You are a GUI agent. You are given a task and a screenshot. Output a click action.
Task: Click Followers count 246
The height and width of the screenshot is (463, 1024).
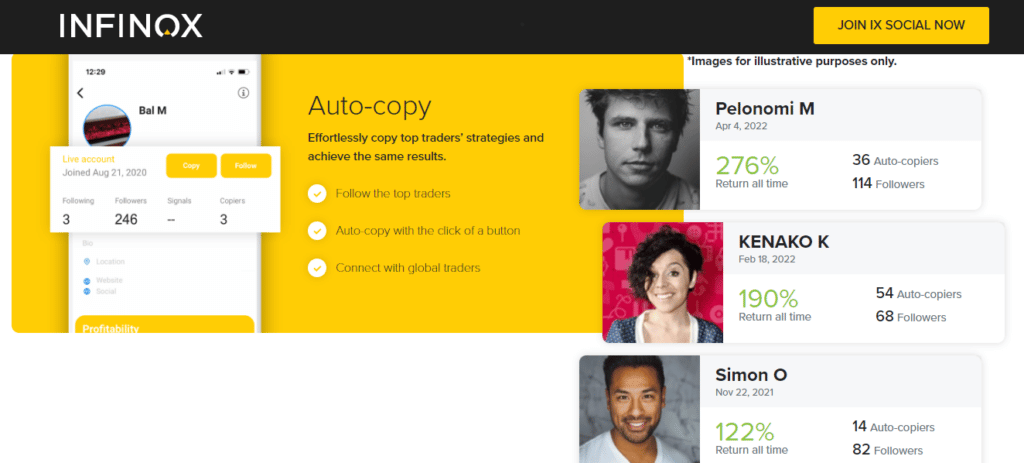tap(126, 219)
